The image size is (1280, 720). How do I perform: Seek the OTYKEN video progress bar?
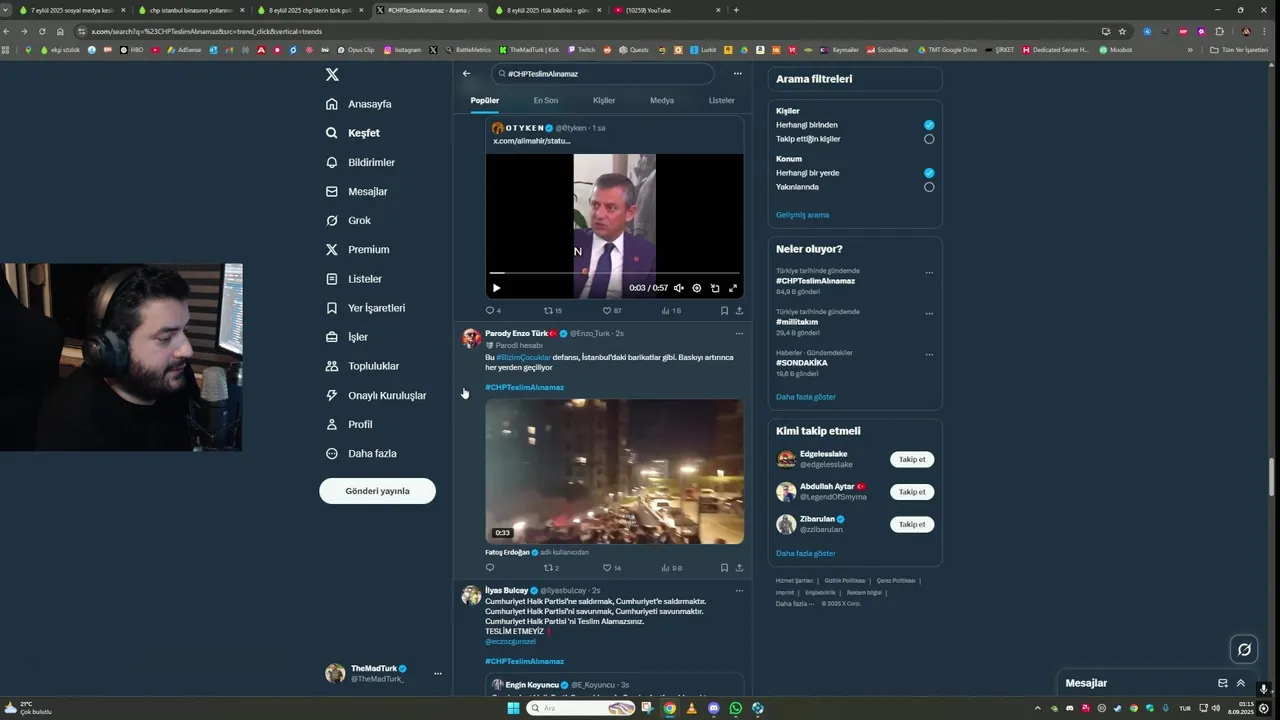(x=614, y=273)
